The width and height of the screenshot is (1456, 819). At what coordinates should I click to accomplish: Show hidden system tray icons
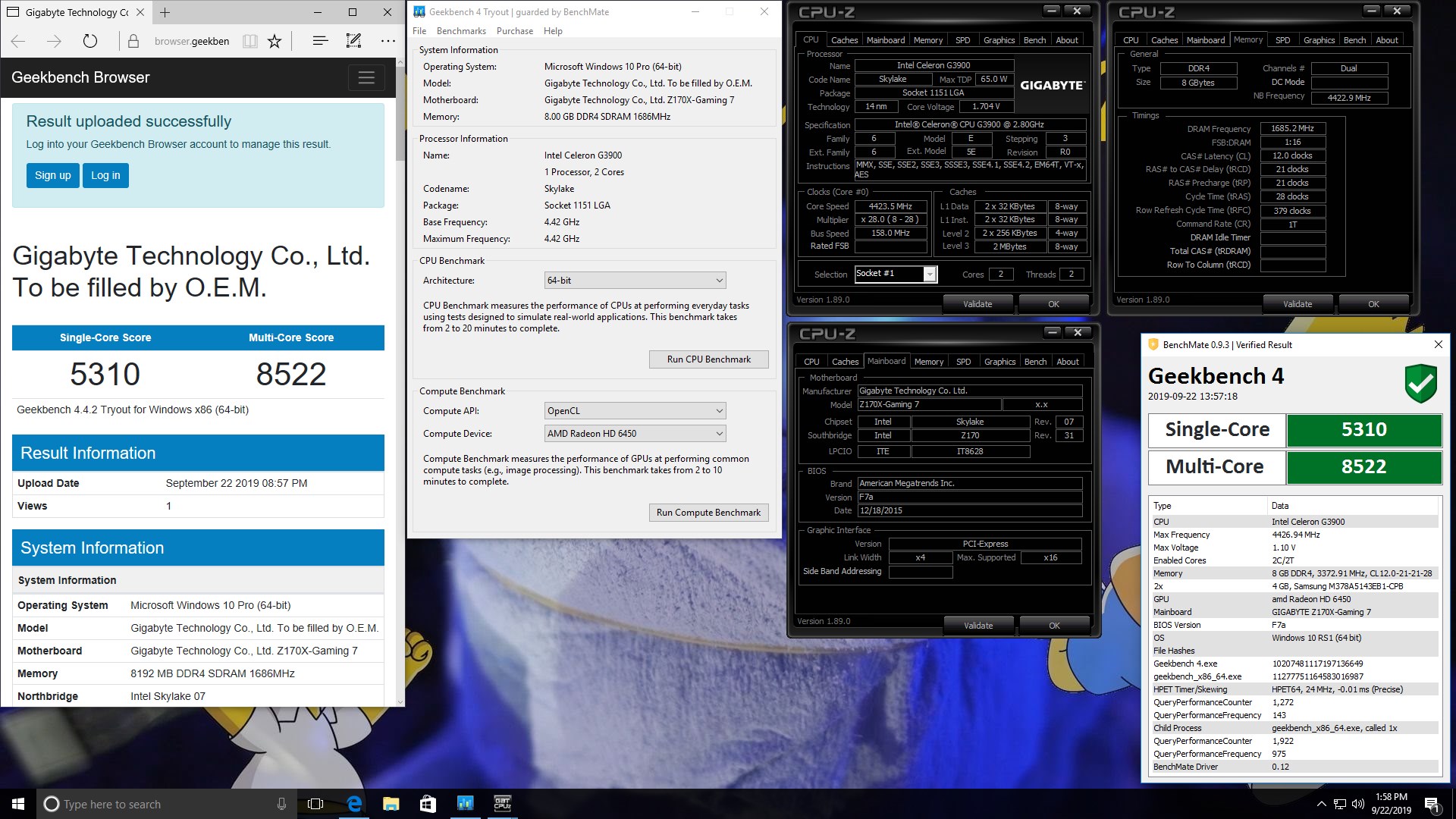pos(1321,804)
